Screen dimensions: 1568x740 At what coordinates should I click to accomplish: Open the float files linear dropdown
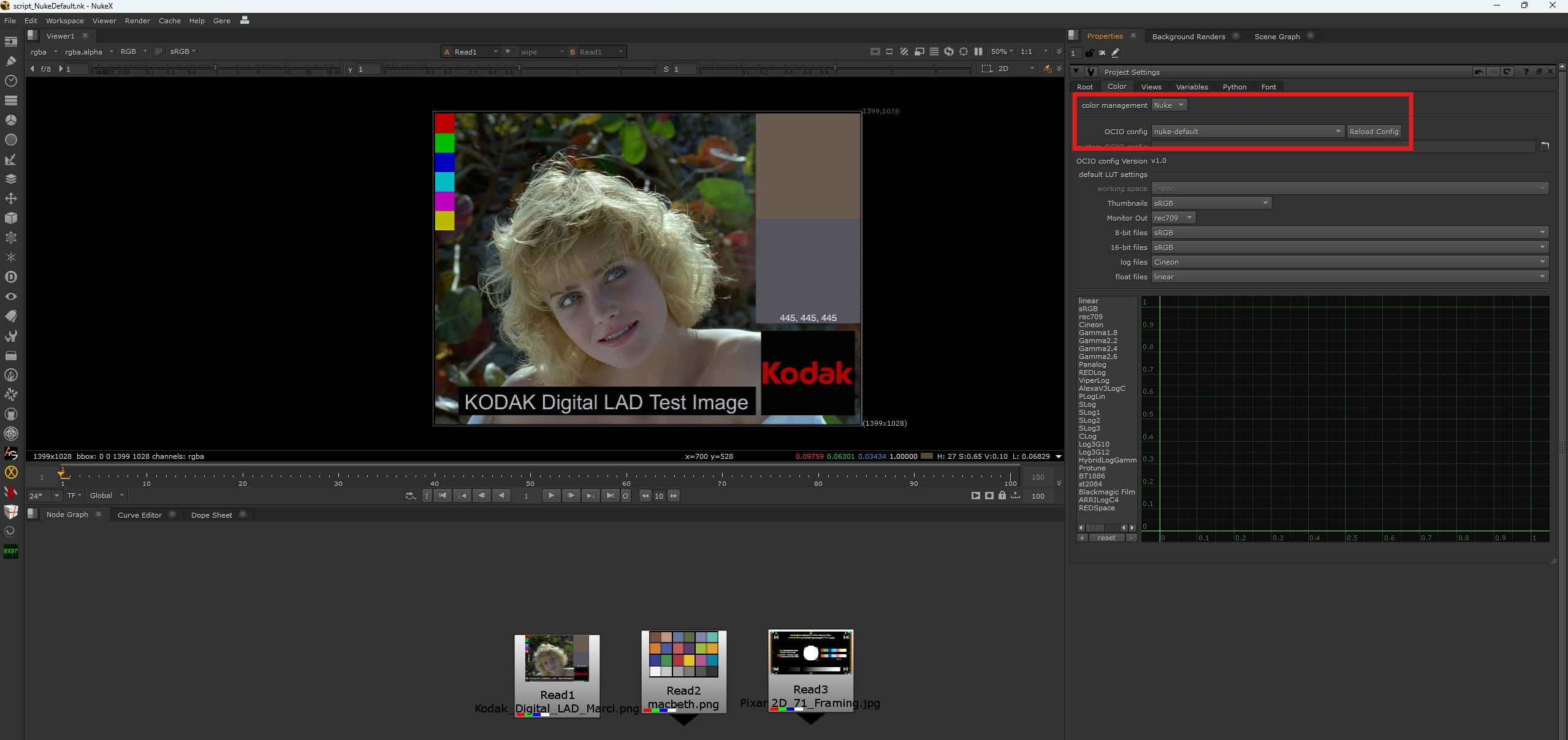tap(1350, 276)
